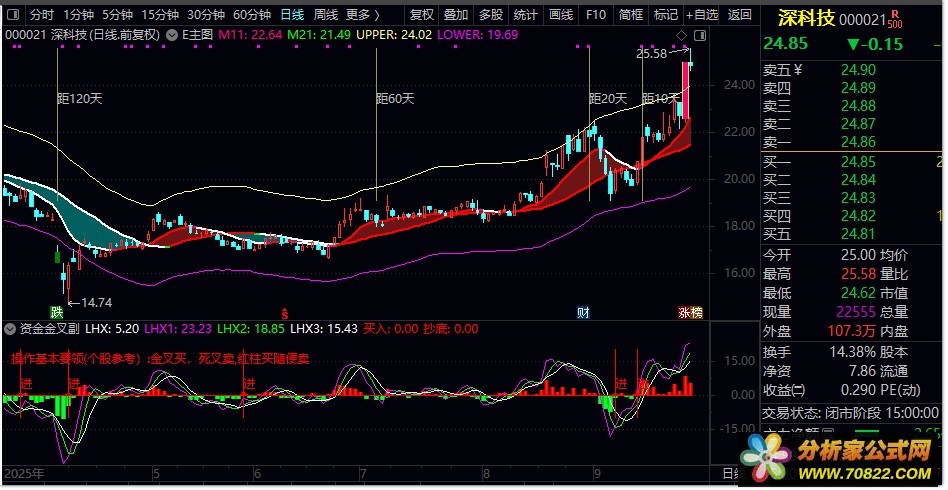948x490 pixels.
Task: Click the green 跌 marker on the timeline
Action: [58, 312]
